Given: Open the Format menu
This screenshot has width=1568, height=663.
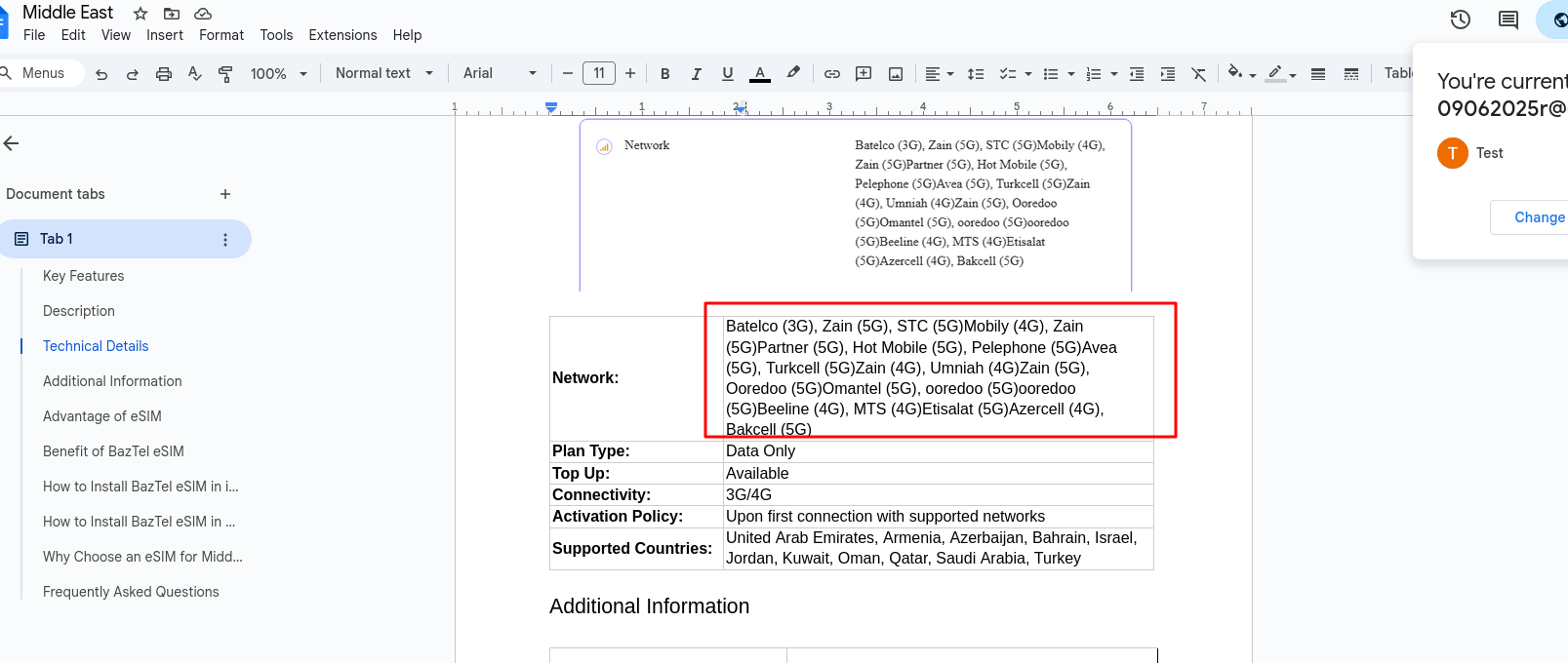Looking at the screenshot, I should [x=221, y=35].
